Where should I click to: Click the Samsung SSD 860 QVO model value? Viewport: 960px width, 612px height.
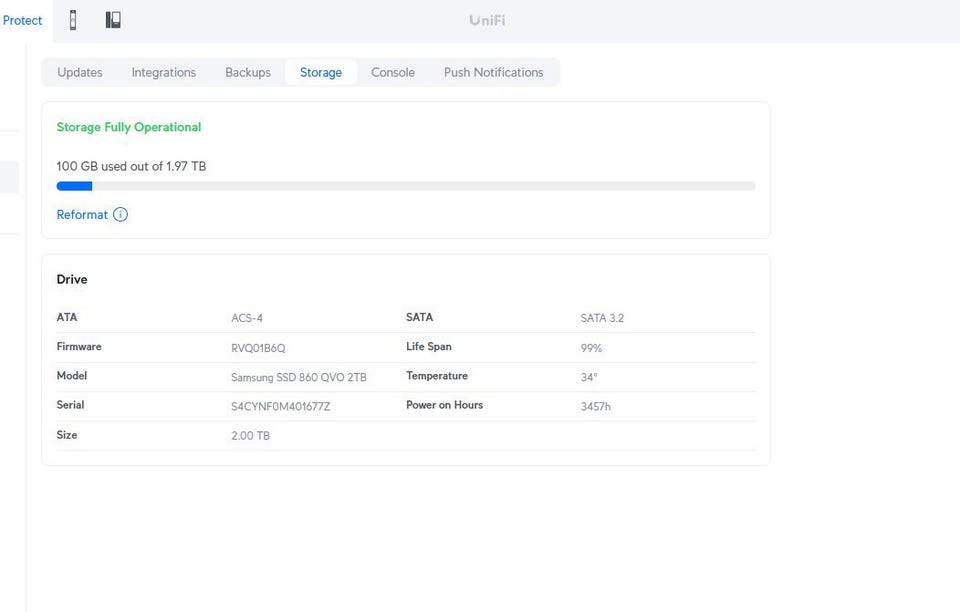299,377
